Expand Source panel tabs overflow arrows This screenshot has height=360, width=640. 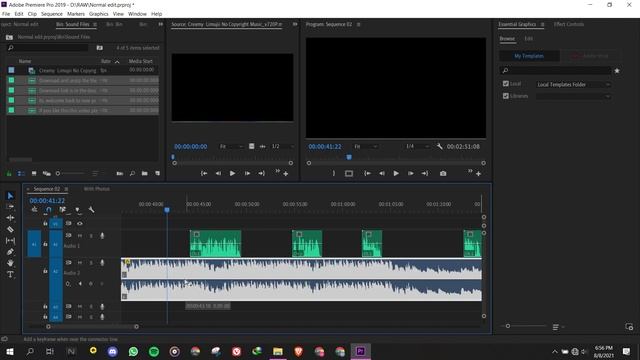click(295, 24)
